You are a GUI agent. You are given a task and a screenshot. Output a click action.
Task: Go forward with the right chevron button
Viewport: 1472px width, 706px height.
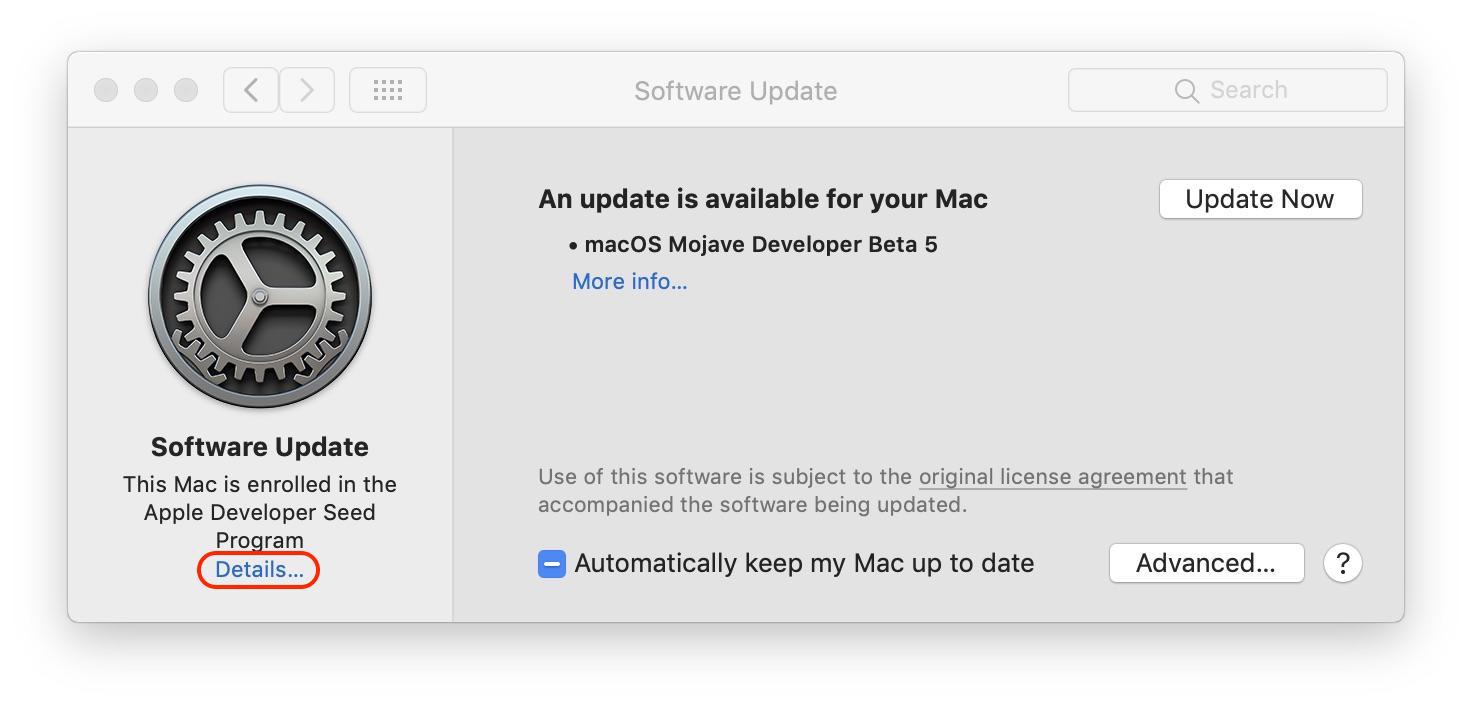coord(307,90)
